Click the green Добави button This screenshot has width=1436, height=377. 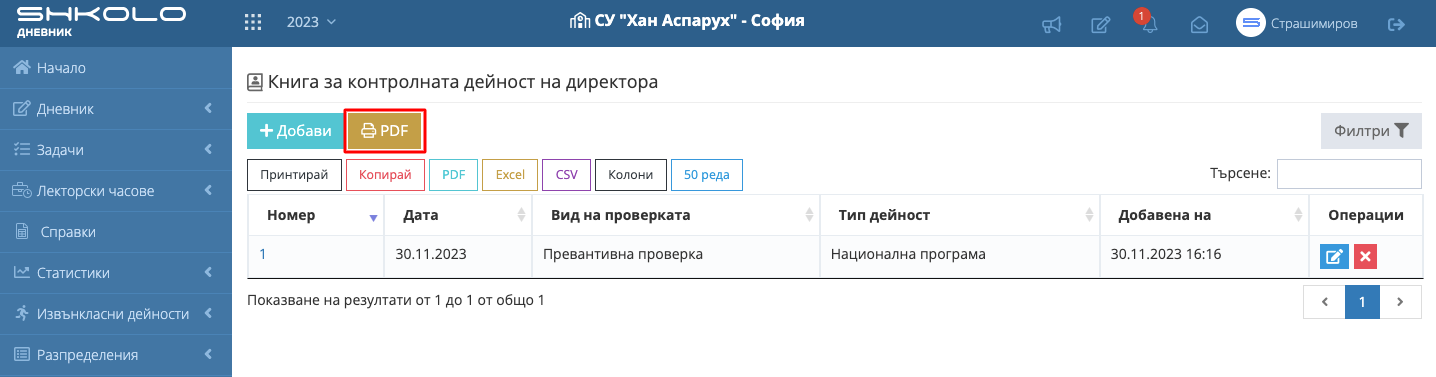coord(295,131)
